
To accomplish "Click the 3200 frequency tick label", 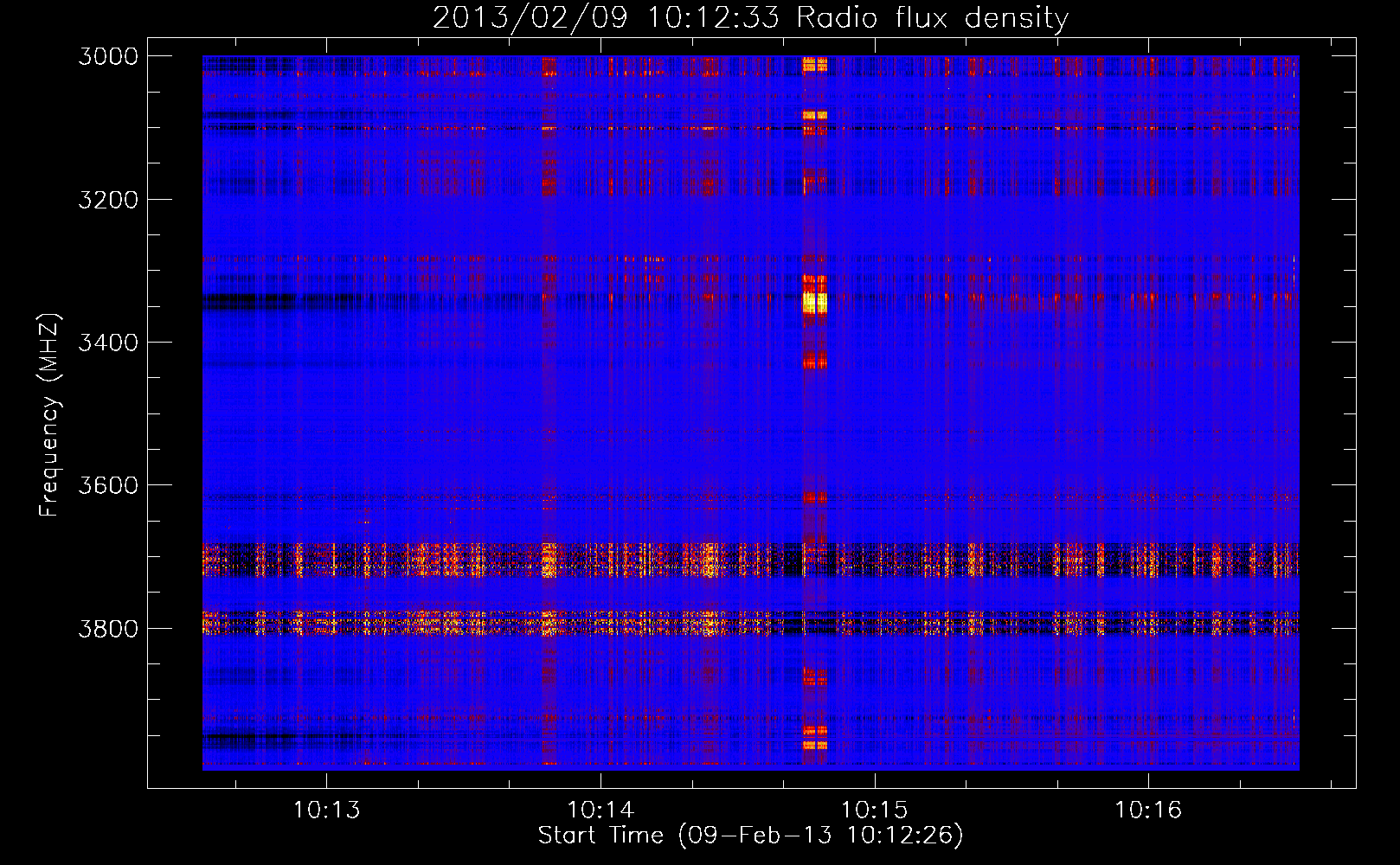I will tap(108, 200).
